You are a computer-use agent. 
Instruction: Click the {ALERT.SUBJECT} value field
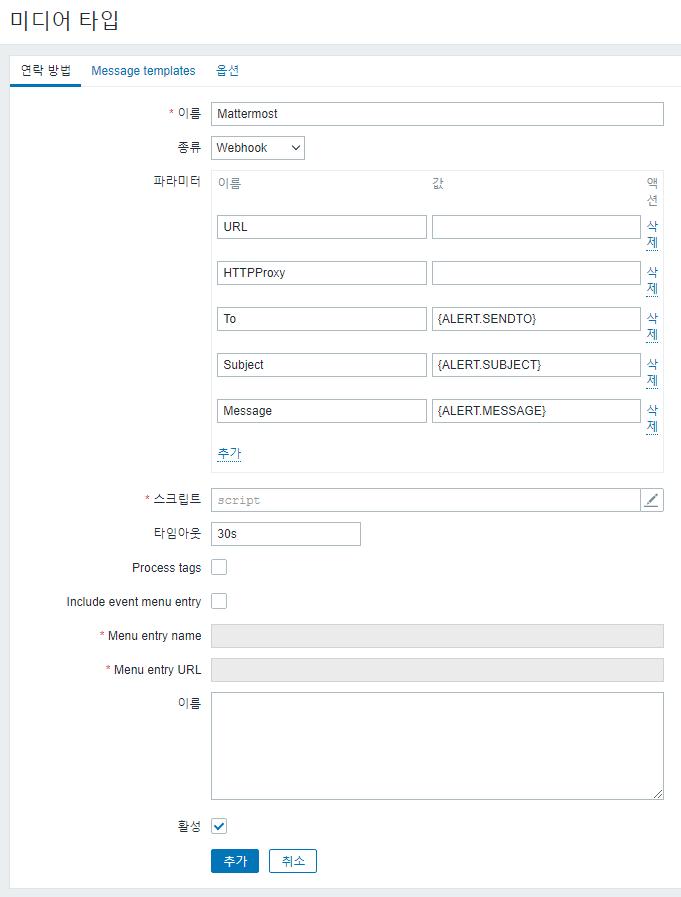point(536,365)
